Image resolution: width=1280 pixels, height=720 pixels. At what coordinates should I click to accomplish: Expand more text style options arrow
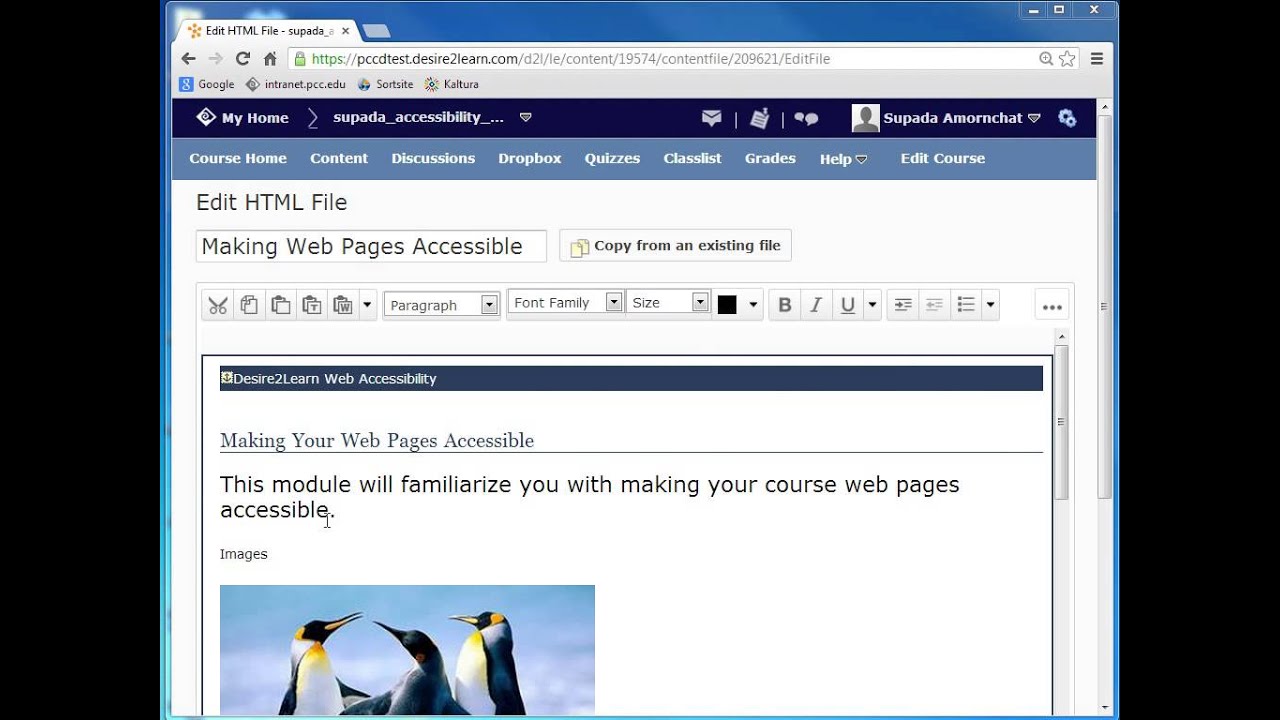pos(872,305)
